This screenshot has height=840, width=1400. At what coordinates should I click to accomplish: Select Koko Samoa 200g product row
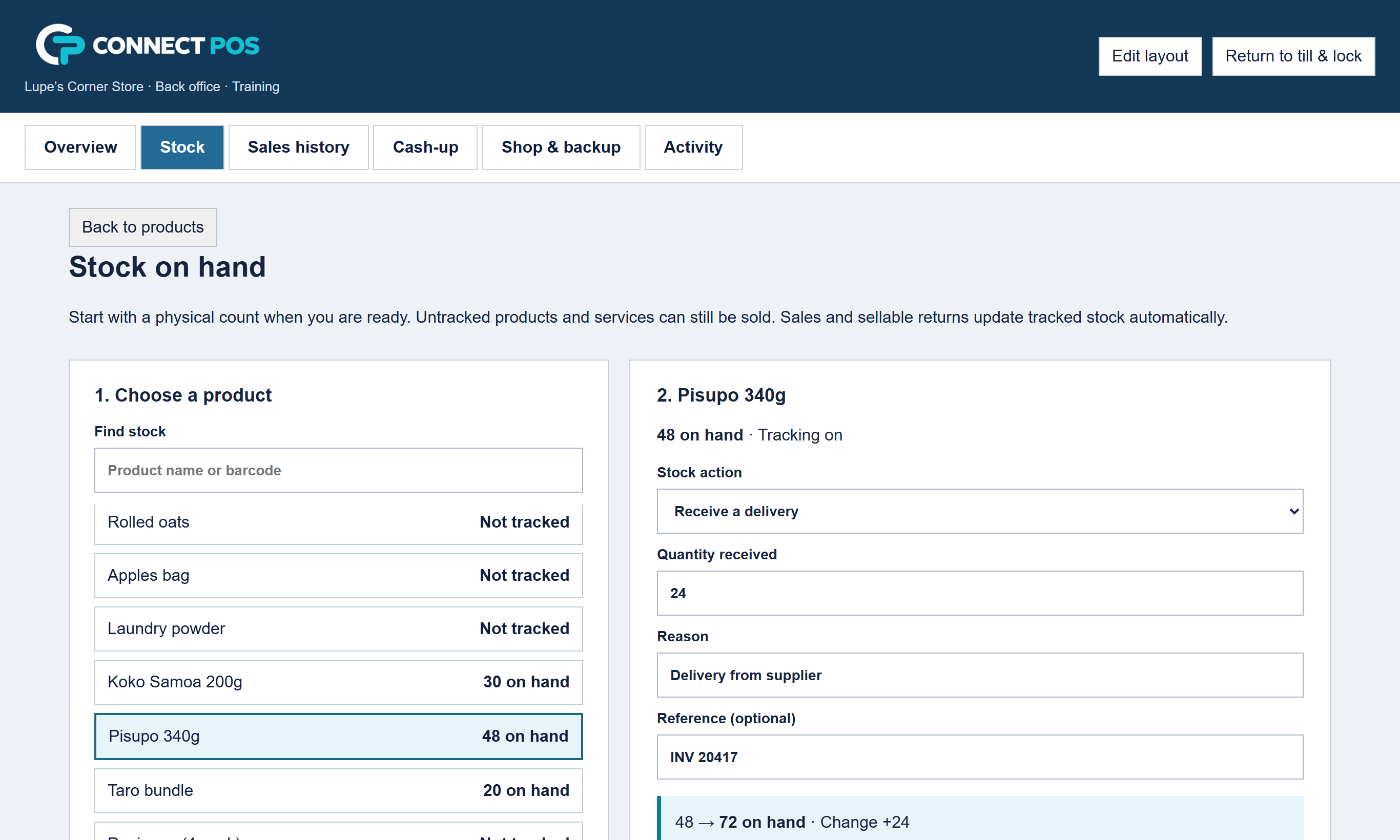pyautogui.click(x=339, y=682)
